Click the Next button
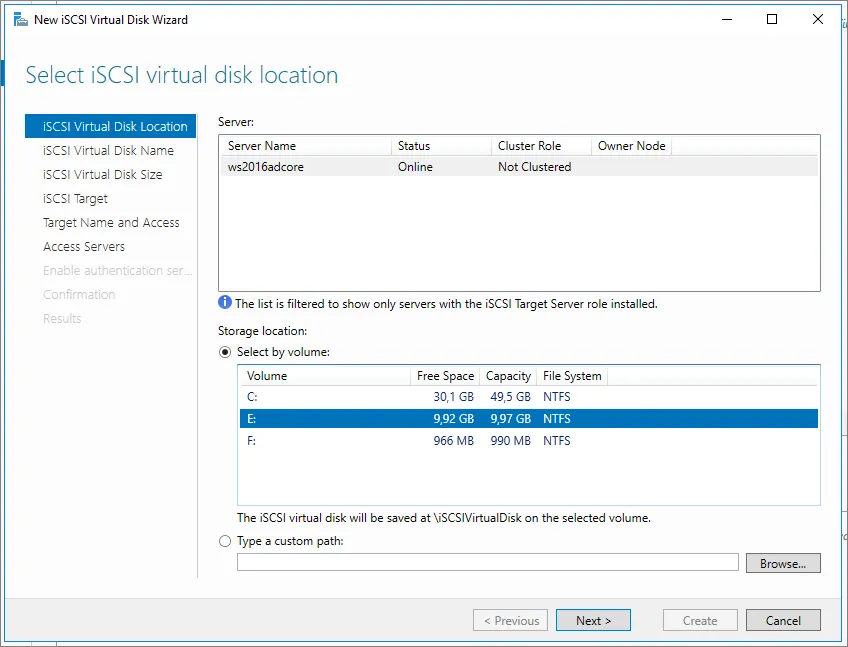Image resolution: width=848 pixels, height=647 pixels. coord(593,621)
